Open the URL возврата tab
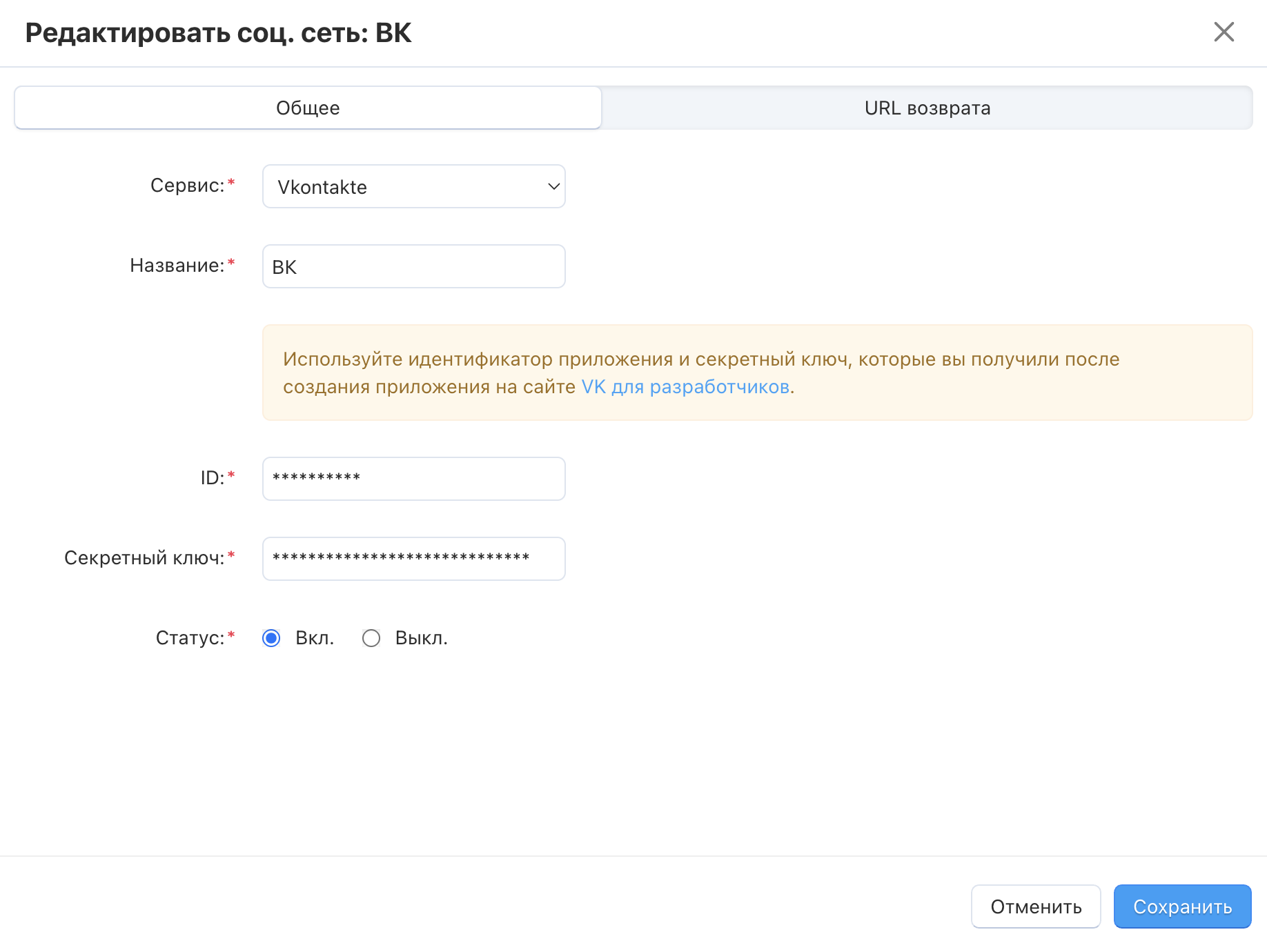The height and width of the screenshot is (952, 1267). click(x=927, y=108)
